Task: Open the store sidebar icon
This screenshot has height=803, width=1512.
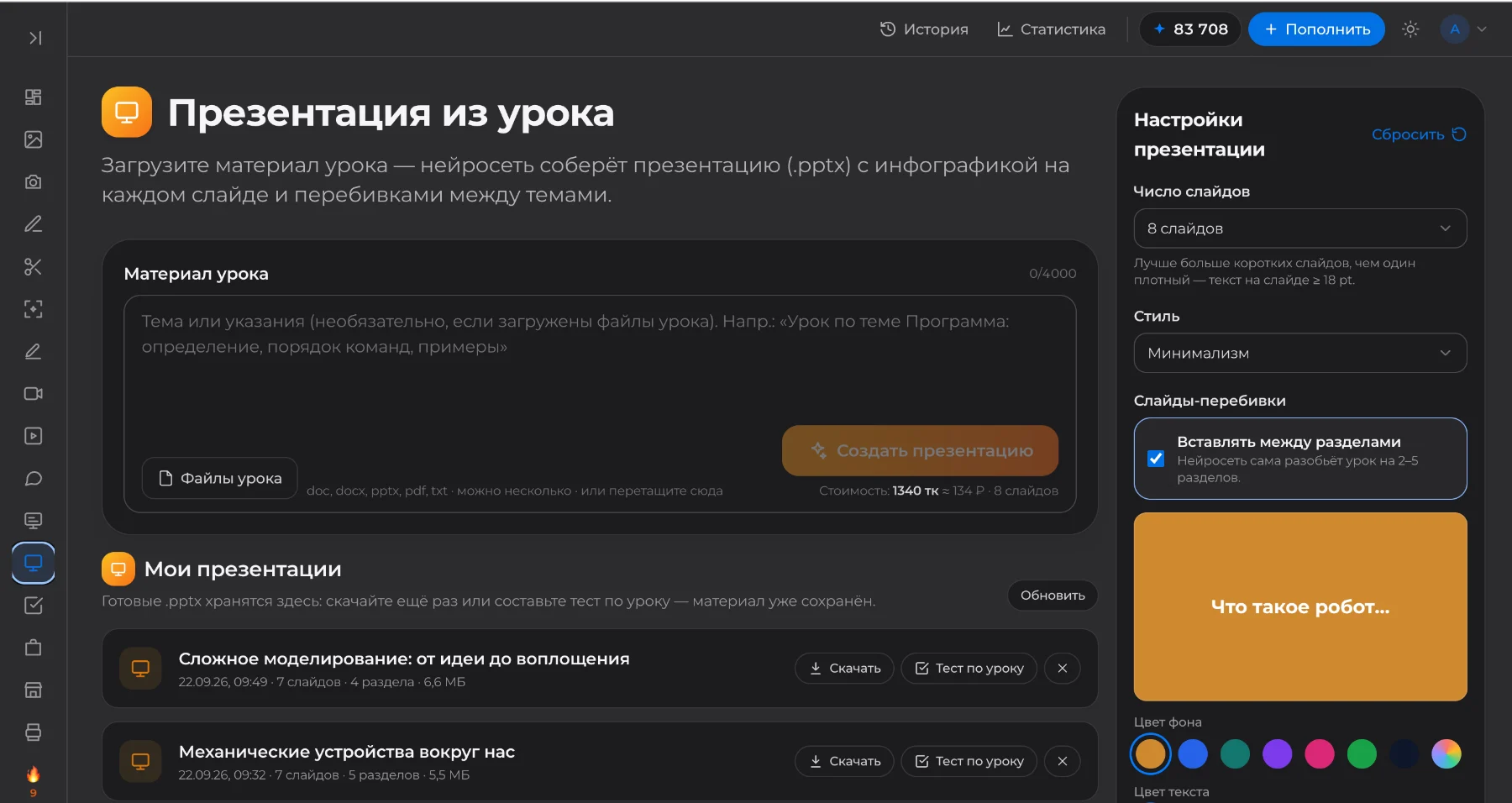Action: tap(34, 690)
